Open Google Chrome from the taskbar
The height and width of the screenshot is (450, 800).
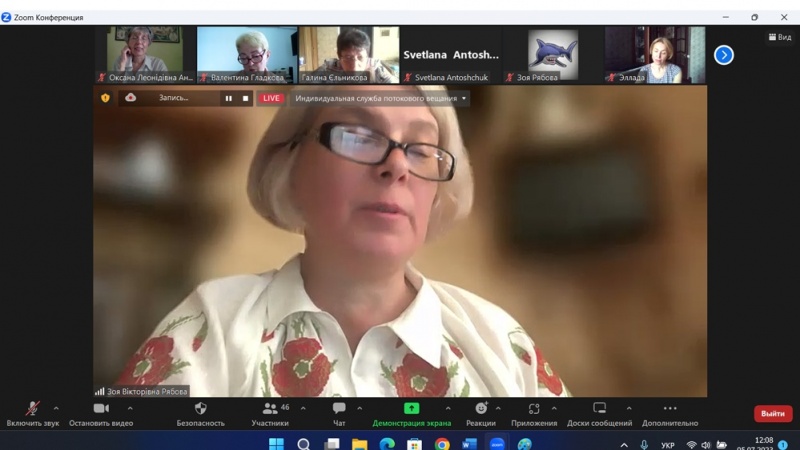pyautogui.click(x=442, y=444)
